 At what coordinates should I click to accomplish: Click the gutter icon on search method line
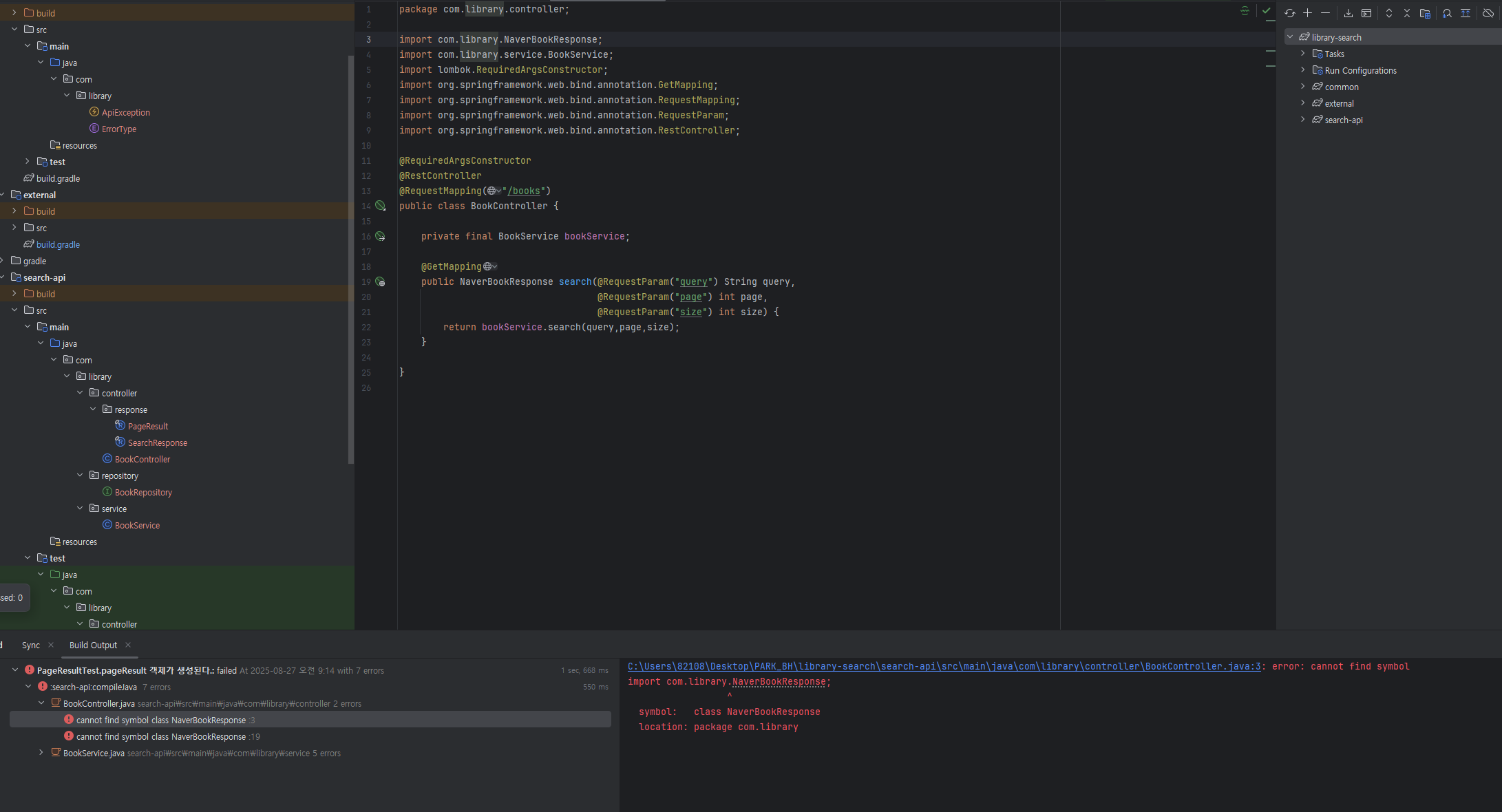pos(380,281)
